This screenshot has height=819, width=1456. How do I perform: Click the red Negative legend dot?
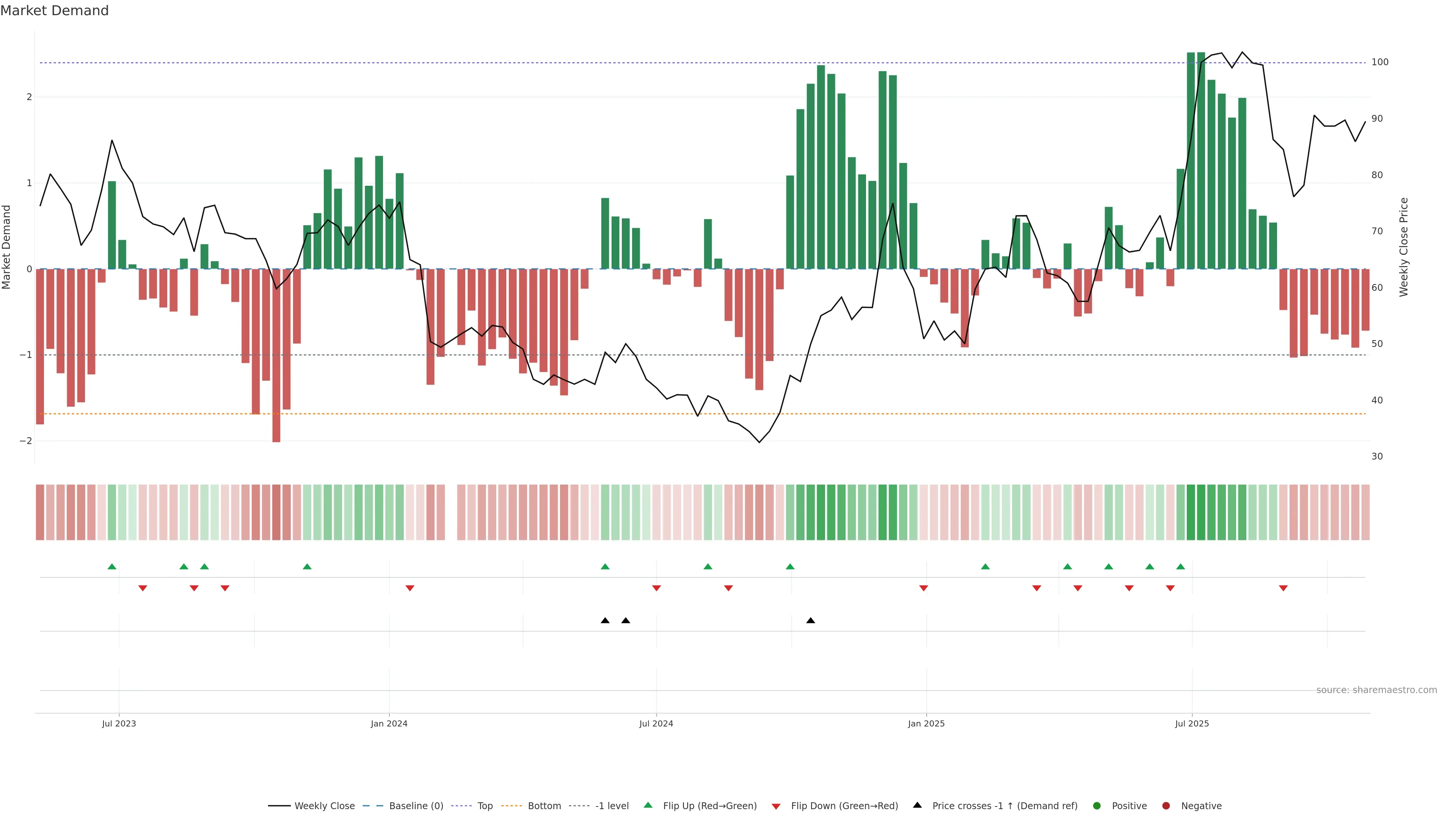coord(1166,806)
